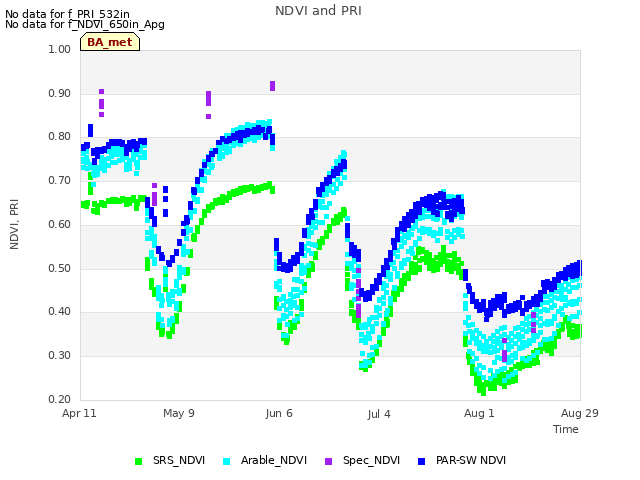Click the Aug 29 x-axis tick label
The width and height of the screenshot is (640, 480).
tap(580, 413)
